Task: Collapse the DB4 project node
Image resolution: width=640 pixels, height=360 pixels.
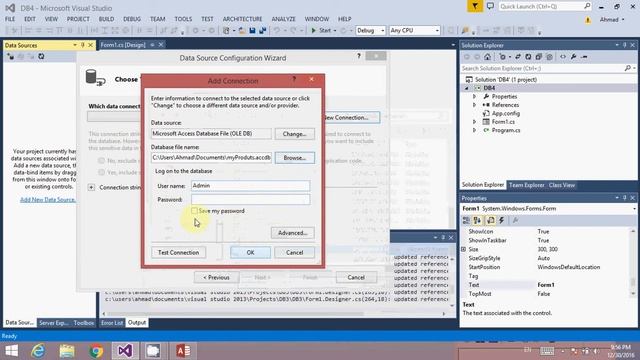Action: tap(467, 88)
